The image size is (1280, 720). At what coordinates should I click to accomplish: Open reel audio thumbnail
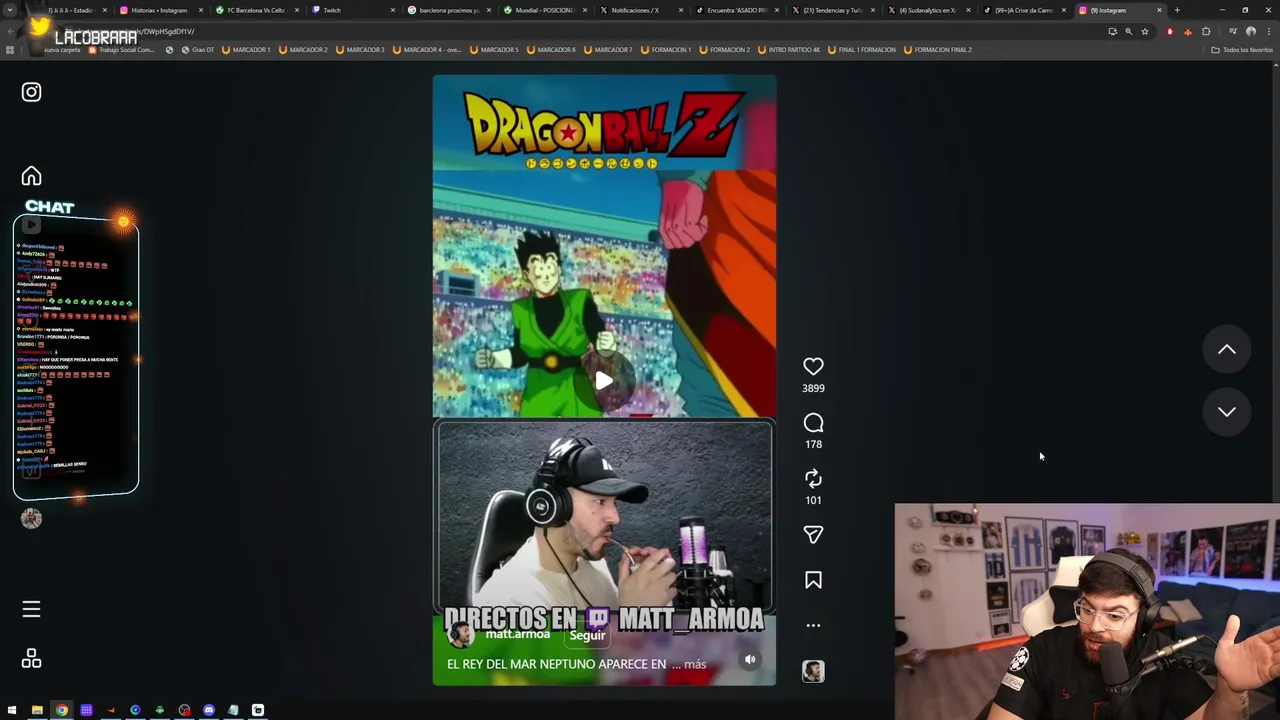(813, 671)
